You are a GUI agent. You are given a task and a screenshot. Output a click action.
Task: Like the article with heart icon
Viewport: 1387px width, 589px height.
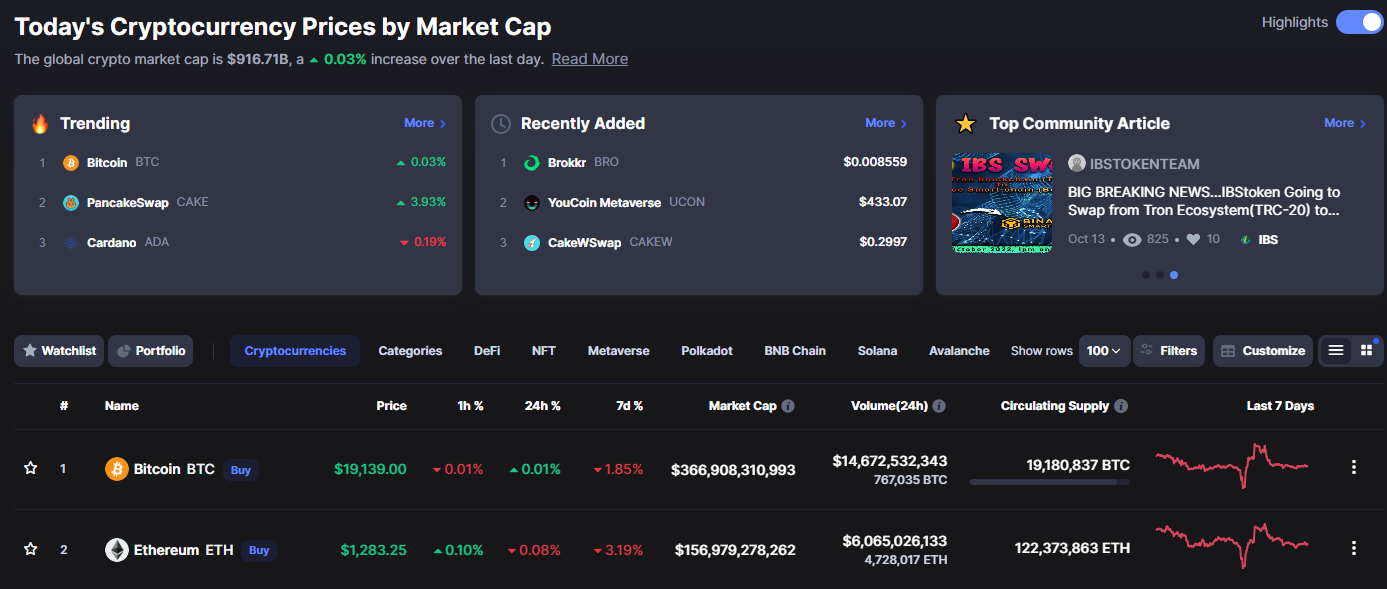[1192, 240]
